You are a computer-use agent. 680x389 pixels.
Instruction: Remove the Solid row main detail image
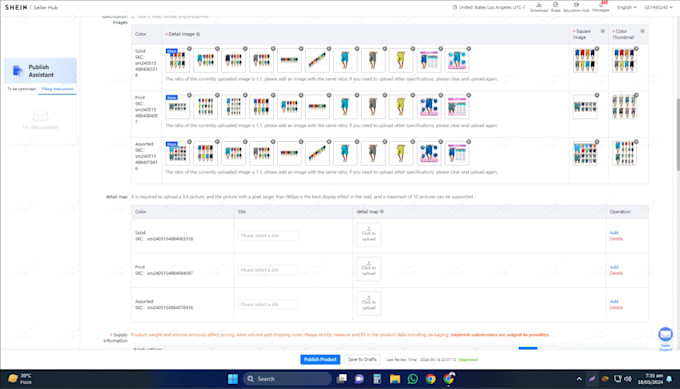point(189,49)
